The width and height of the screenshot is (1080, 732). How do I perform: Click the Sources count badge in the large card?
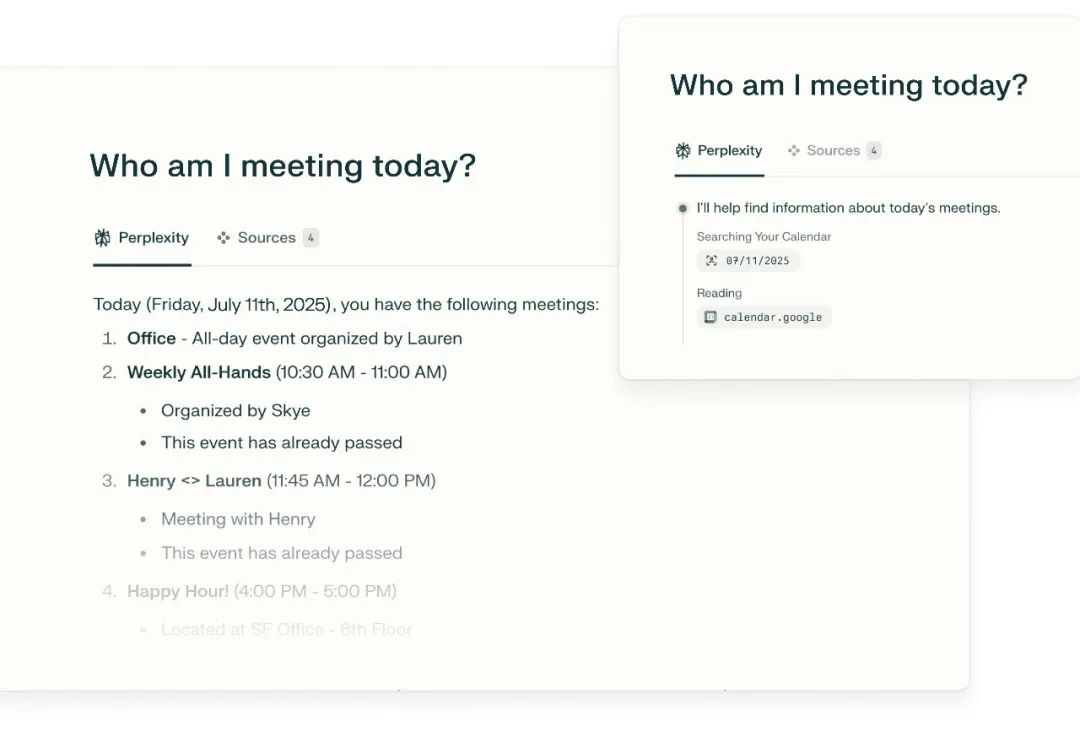[311, 238]
